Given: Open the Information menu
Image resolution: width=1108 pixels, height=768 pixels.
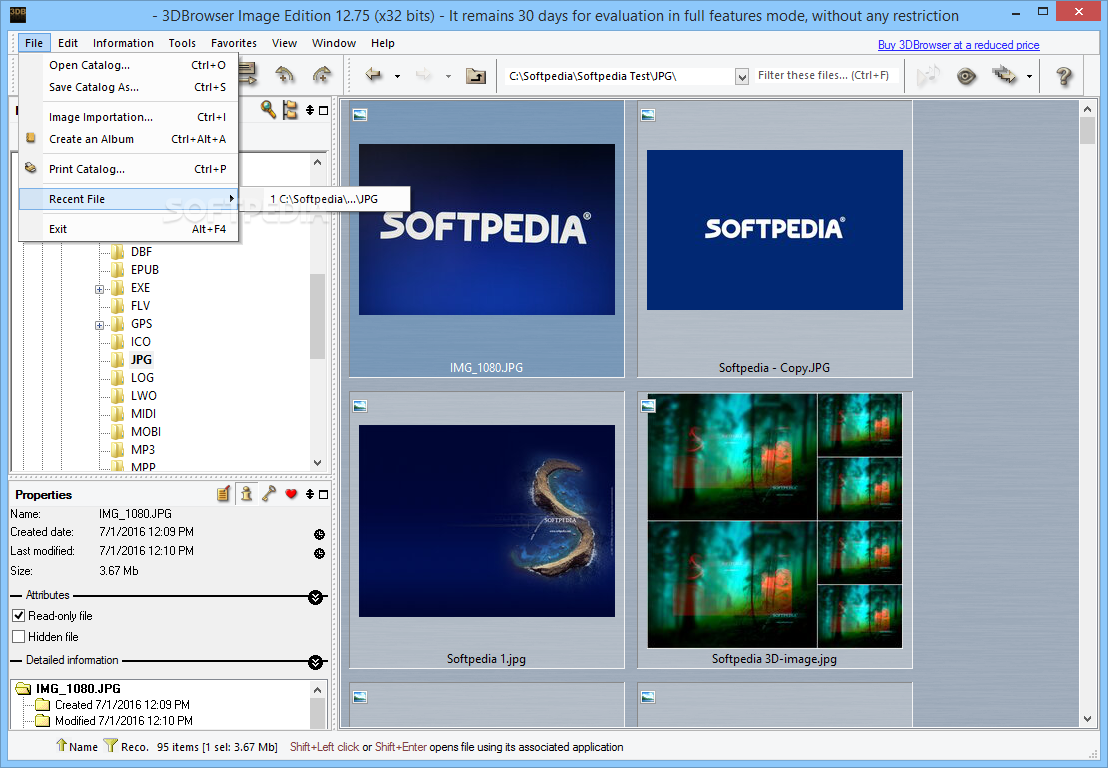Looking at the screenshot, I should [x=123, y=43].
